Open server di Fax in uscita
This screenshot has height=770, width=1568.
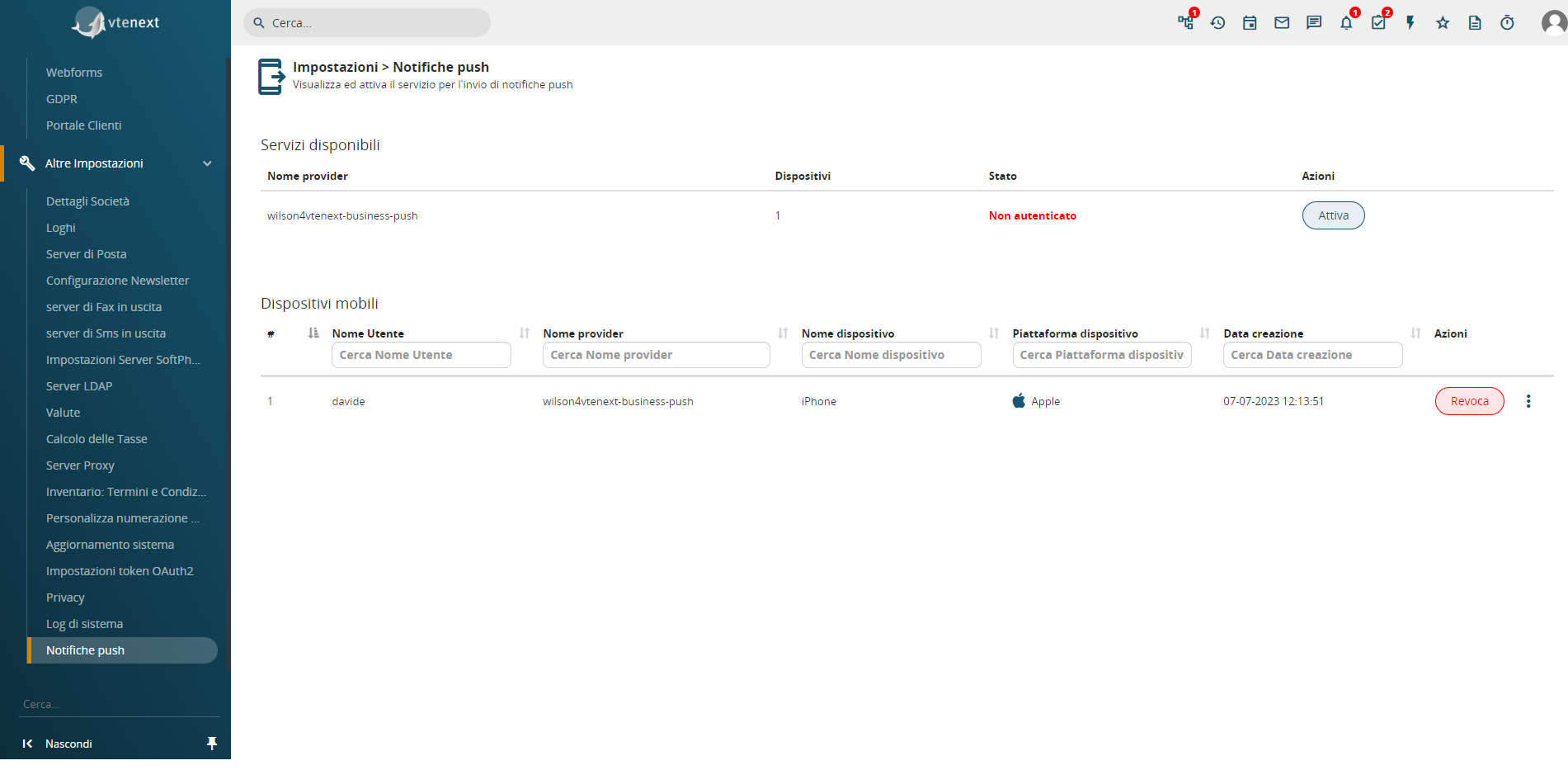(104, 307)
